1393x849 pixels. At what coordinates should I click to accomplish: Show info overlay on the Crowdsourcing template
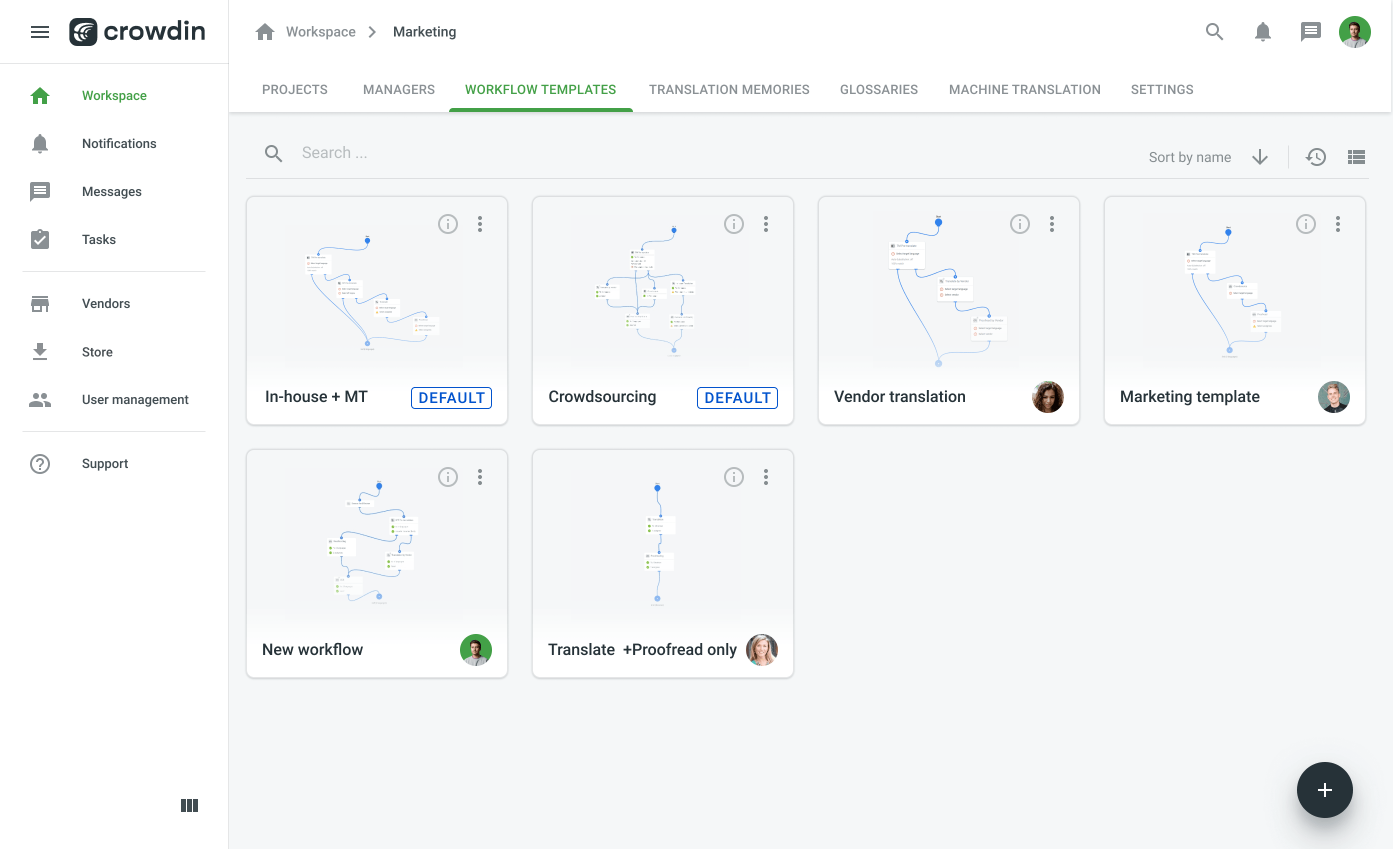(734, 224)
